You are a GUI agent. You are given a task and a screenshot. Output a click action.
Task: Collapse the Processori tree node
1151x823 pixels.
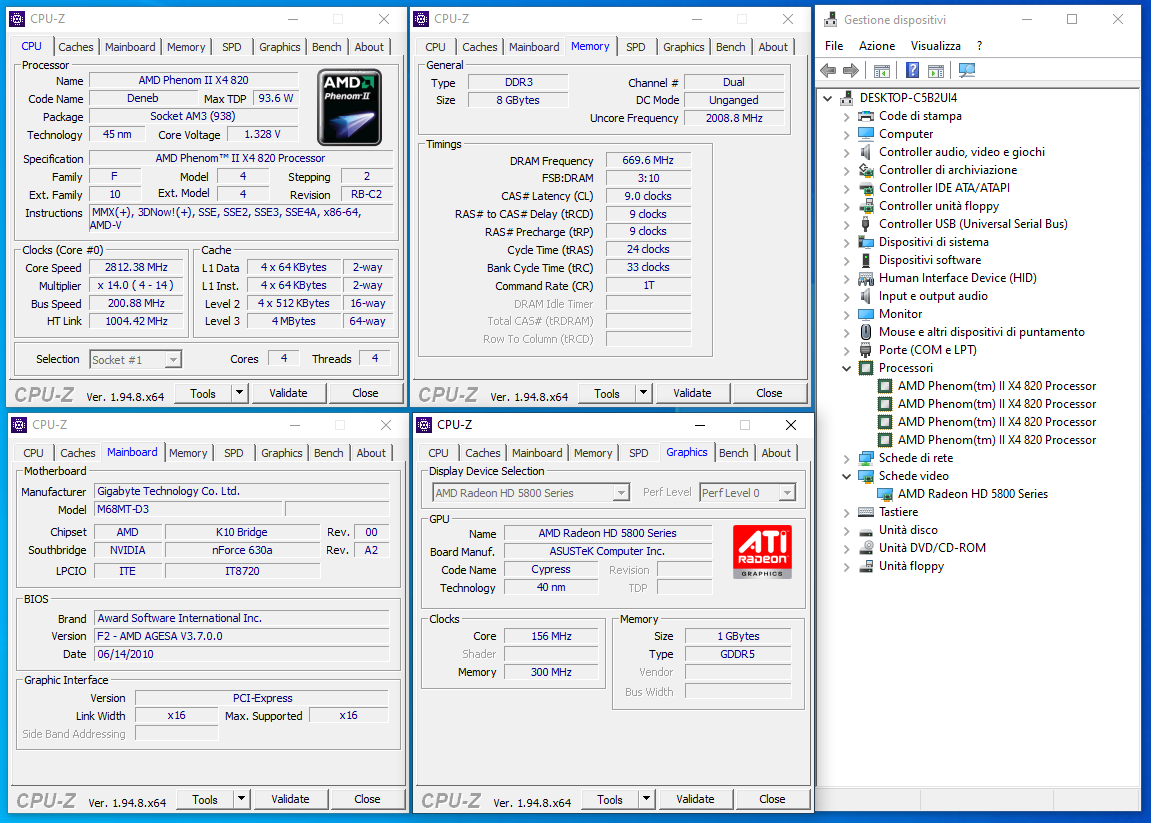(x=846, y=368)
